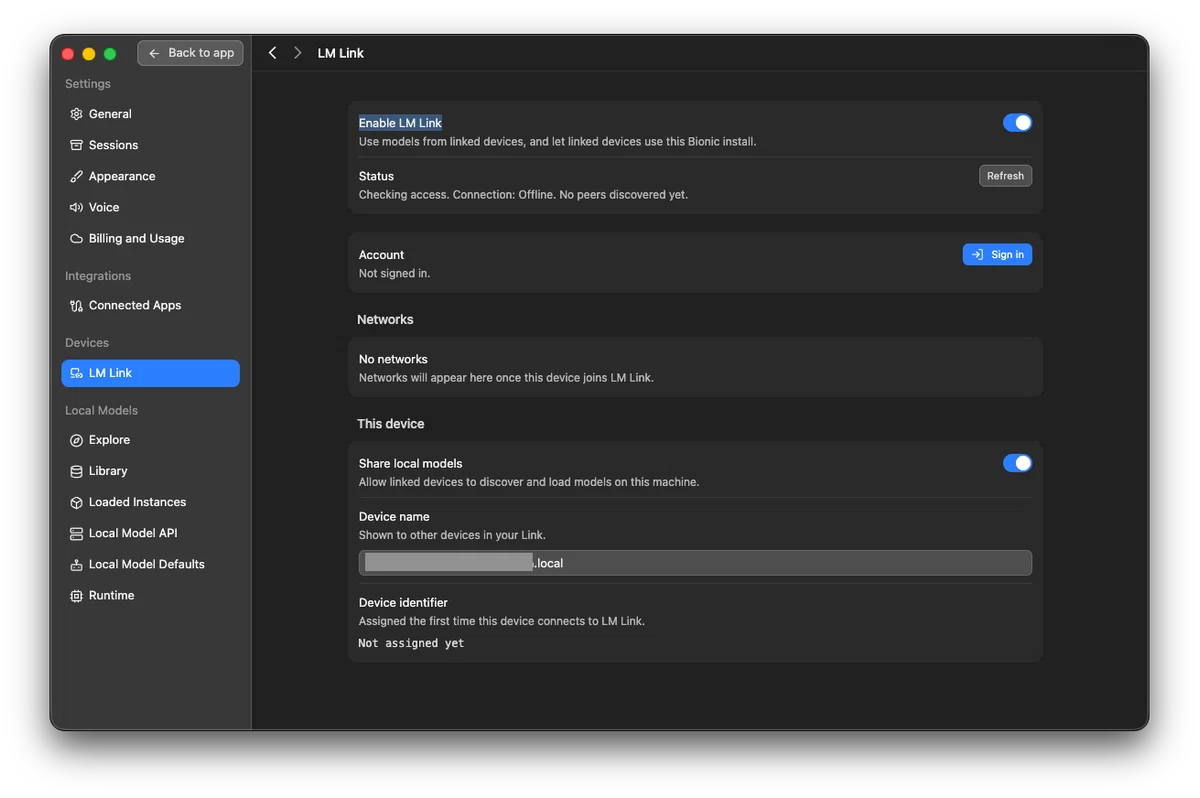Click the 'Enable LM Link' highlighted label
Image resolution: width=1200 pixels, height=798 pixels.
coord(400,123)
